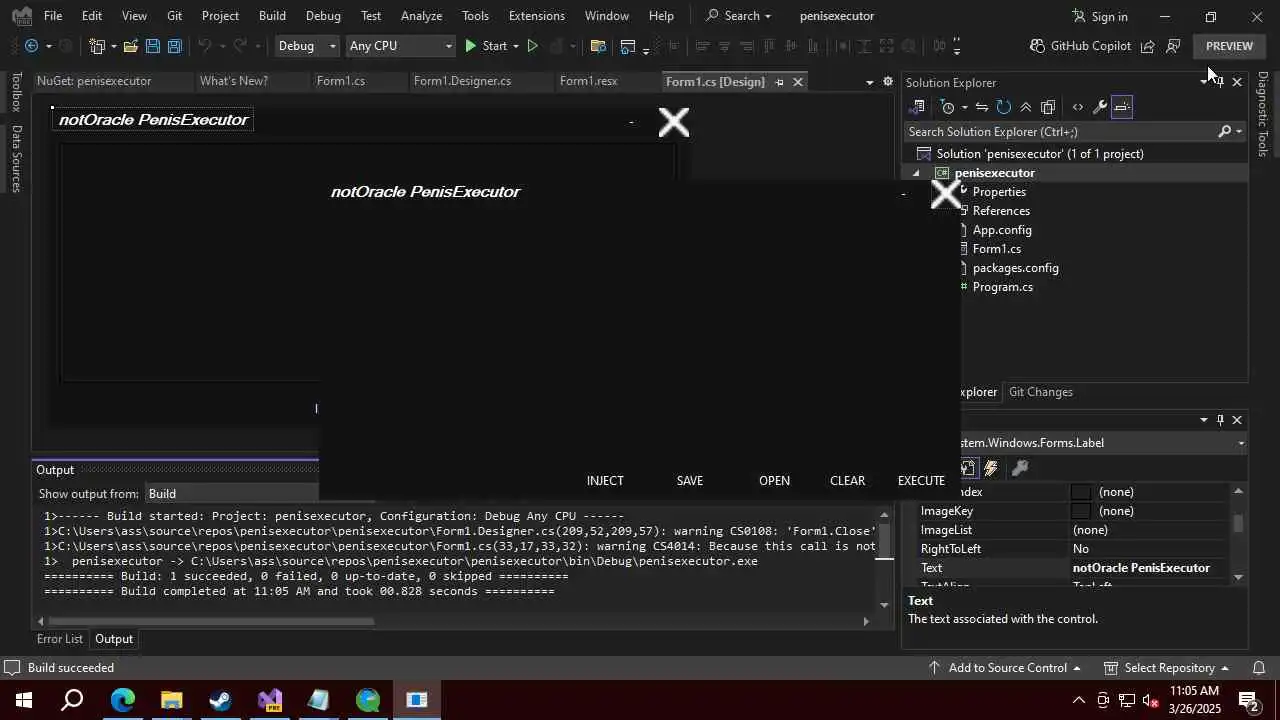The image size is (1280, 720).
Task: Click Add to Source Control
Action: [x=1004, y=668]
